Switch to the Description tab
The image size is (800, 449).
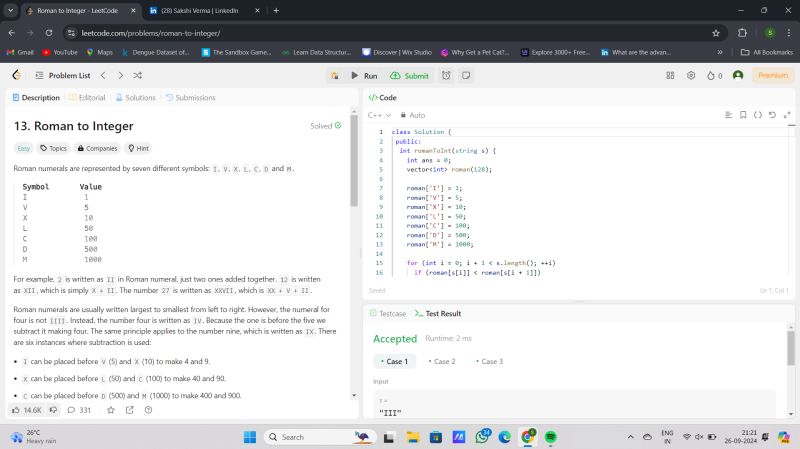point(36,97)
